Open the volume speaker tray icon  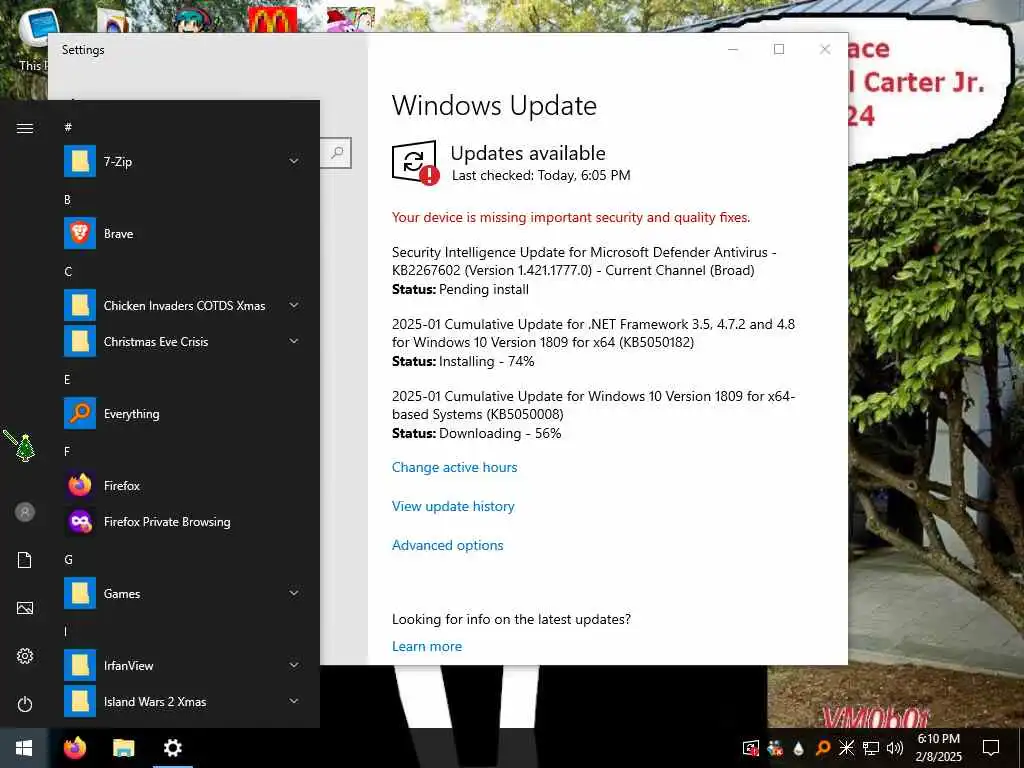click(895, 748)
